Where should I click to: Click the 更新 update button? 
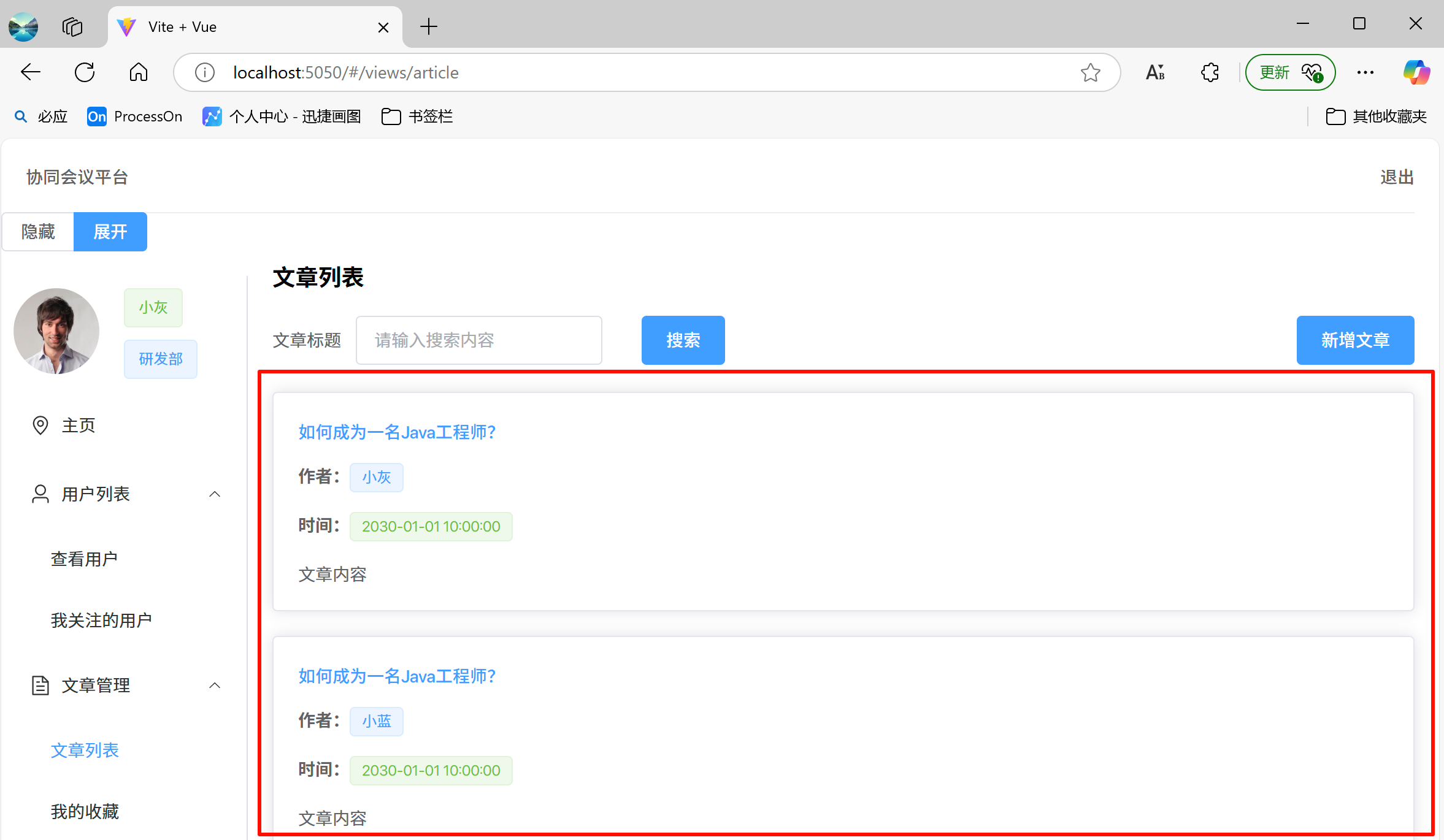pos(1290,72)
